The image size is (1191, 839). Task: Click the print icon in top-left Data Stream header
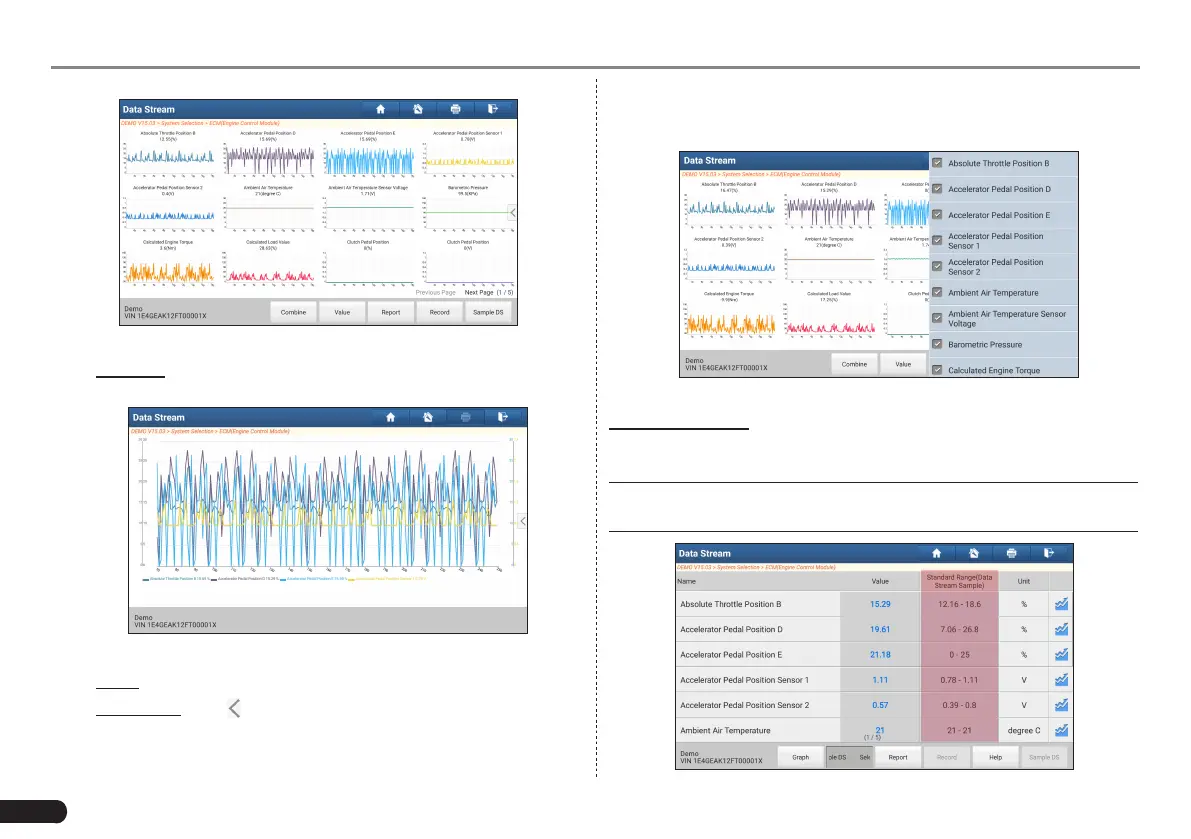click(455, 109)
